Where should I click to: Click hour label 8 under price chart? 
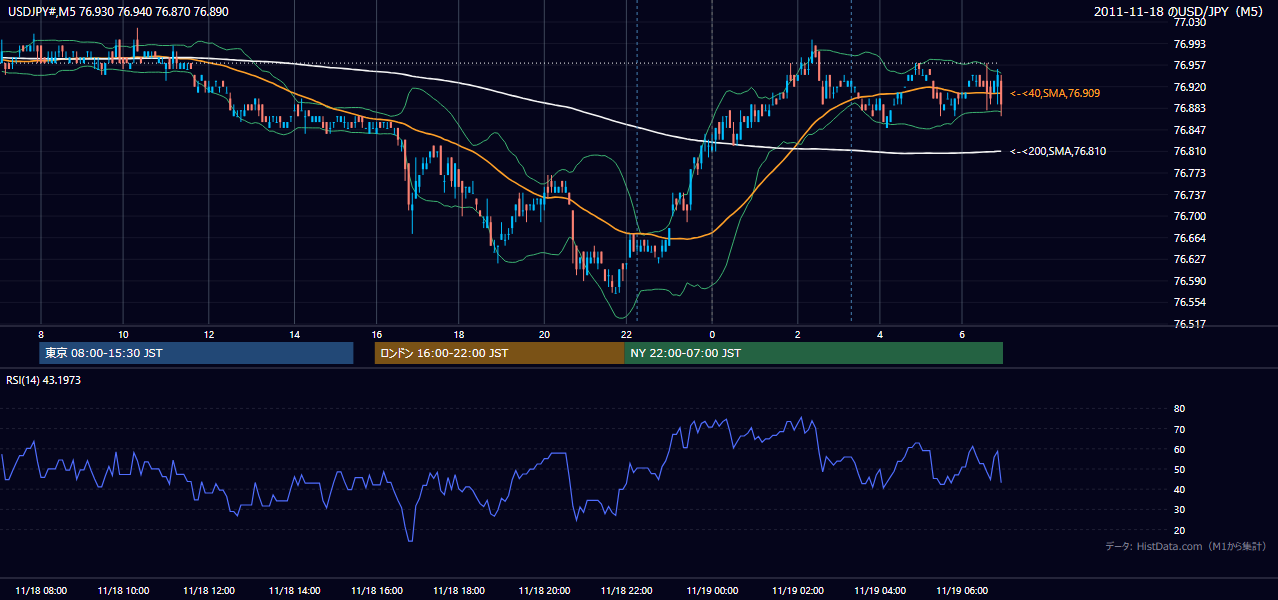coord(40,333)
